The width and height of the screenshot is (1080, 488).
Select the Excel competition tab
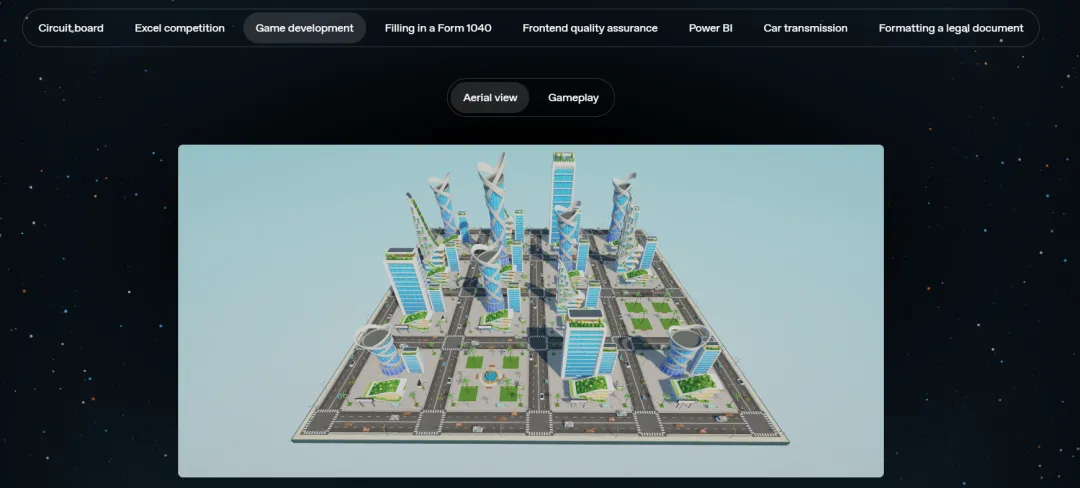[x=180, y=28]
